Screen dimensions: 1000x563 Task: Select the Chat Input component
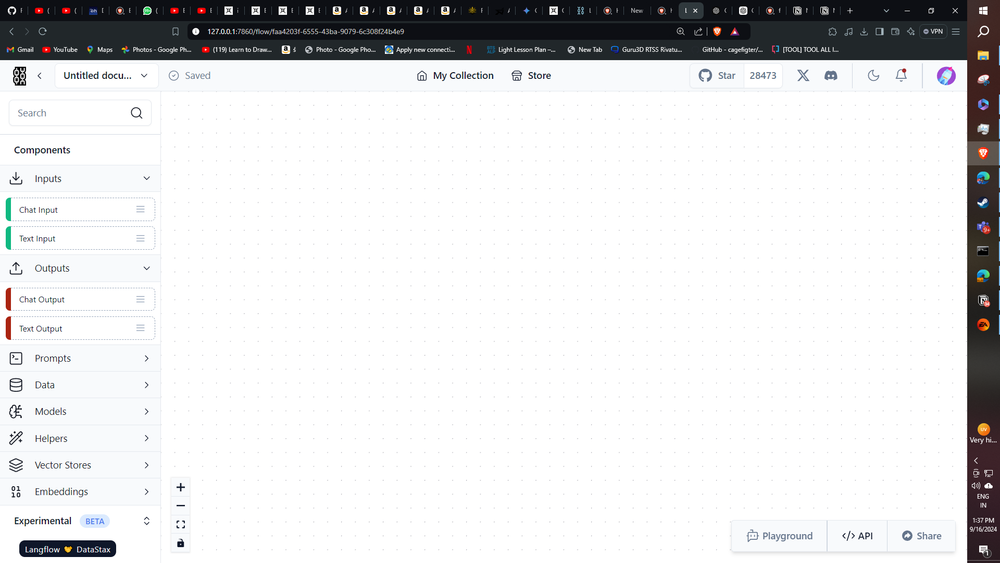pos(70,210)
